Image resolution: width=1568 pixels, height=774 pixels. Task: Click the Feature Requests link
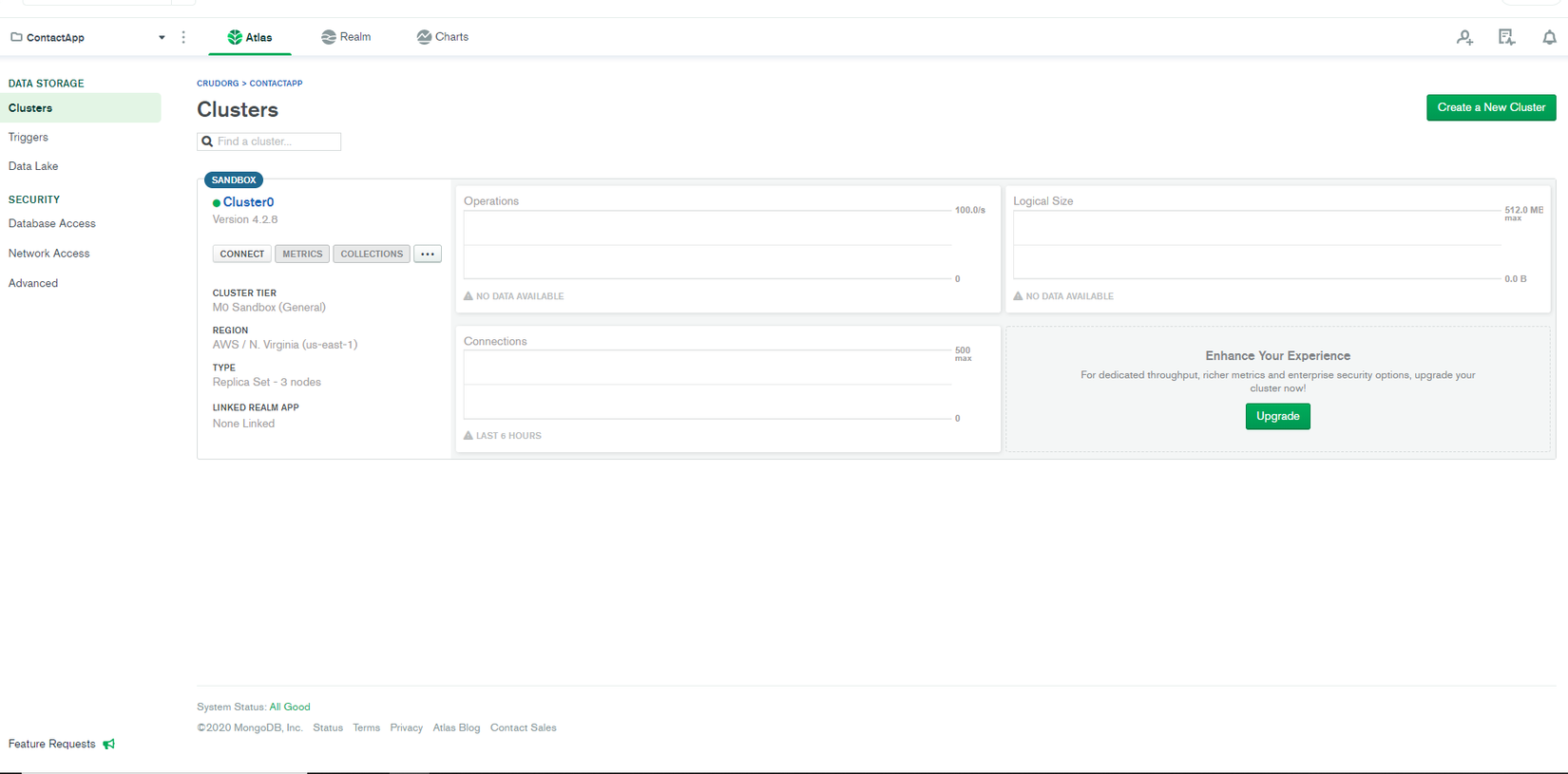click(52, 744)
